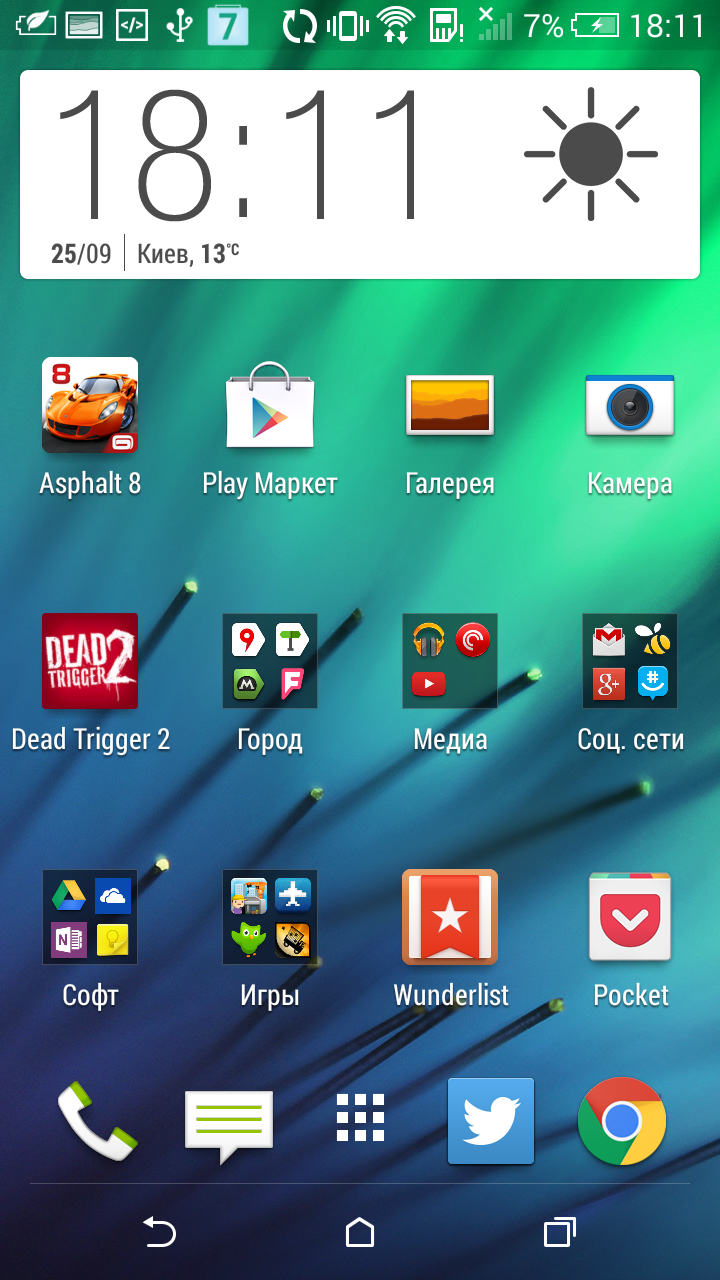Open the Соц. сети folder
The image size is (720, 1280).
630,661
